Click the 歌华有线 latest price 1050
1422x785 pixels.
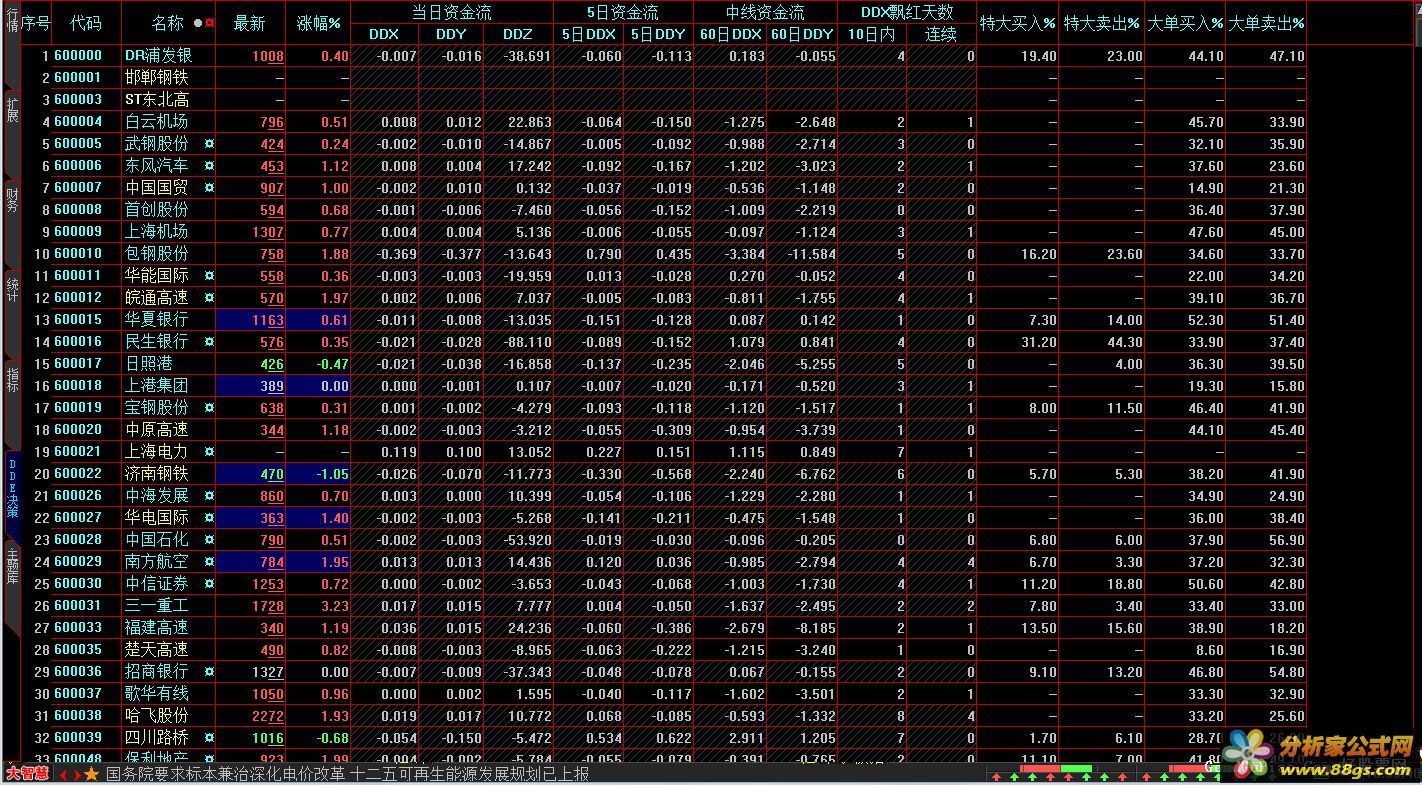pyautogui.click(x=268, y=694)
